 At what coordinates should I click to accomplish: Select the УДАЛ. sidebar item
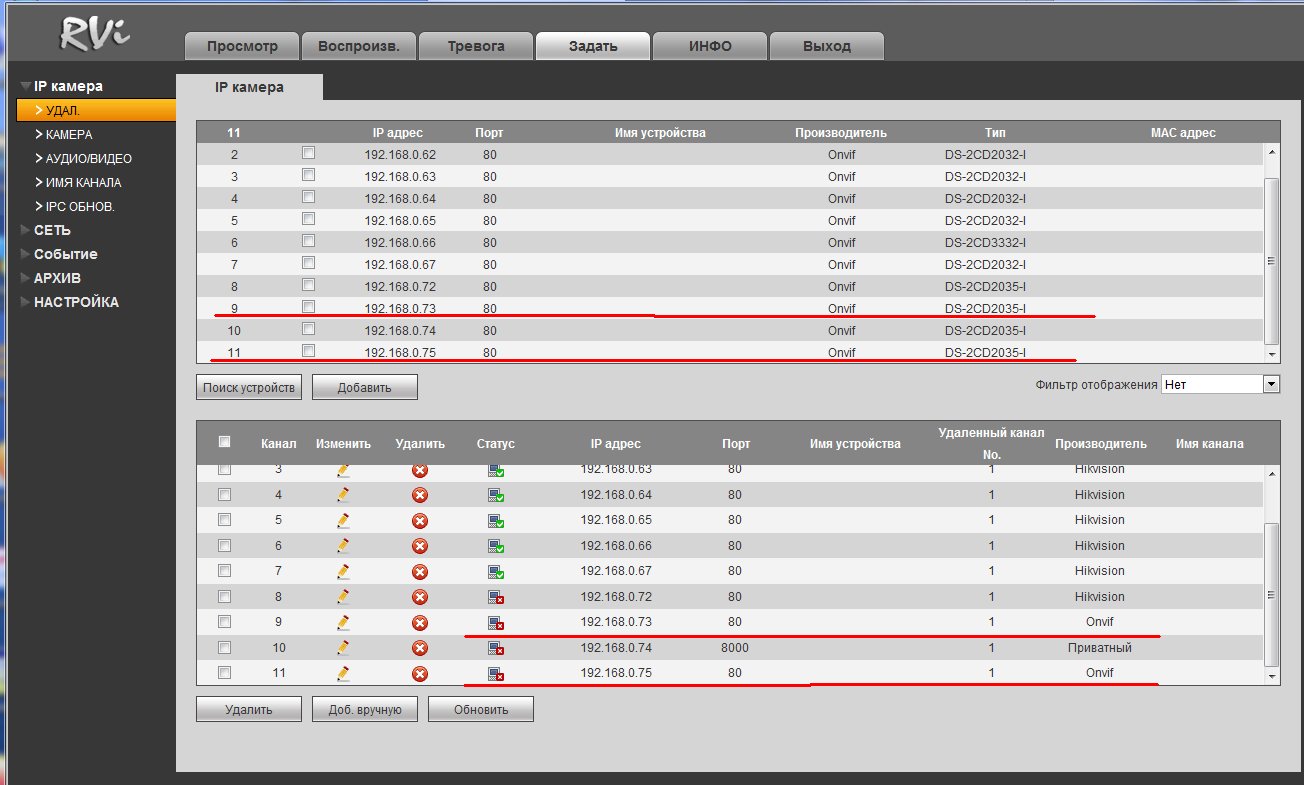(96, 110)
